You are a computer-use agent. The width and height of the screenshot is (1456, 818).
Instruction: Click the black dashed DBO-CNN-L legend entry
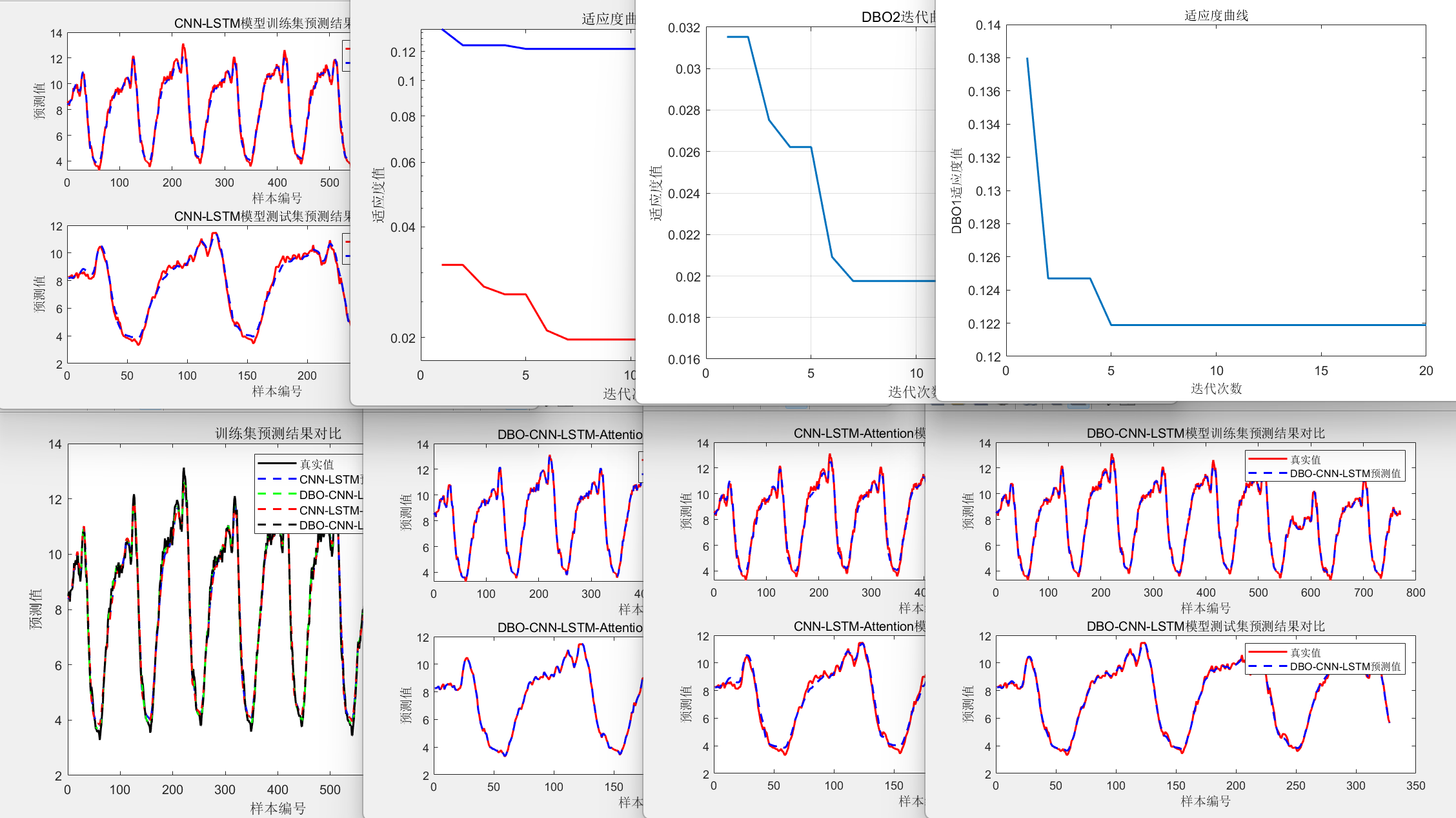click(x=330, y=525)
